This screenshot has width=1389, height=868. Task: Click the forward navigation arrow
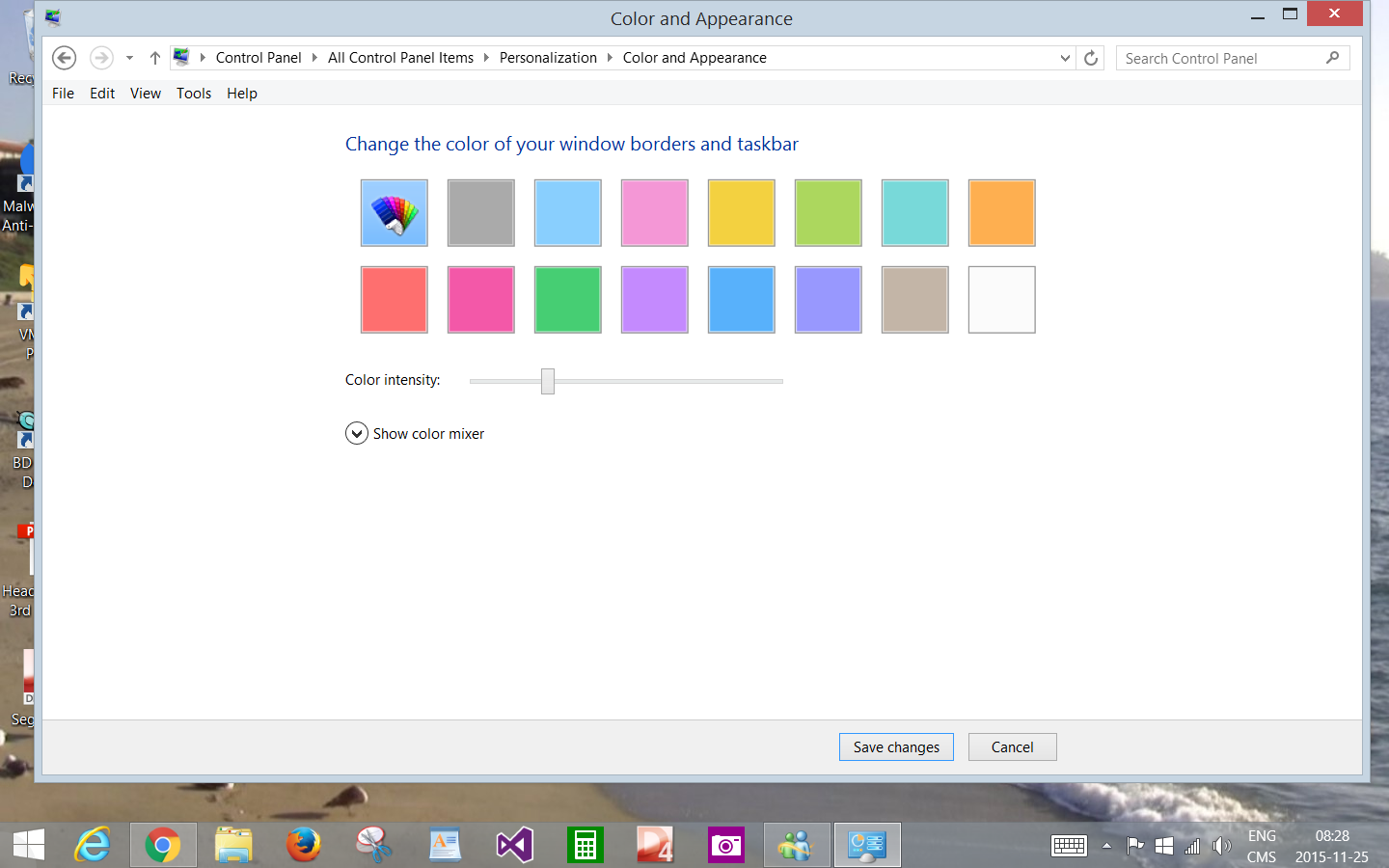coord(101,58)
